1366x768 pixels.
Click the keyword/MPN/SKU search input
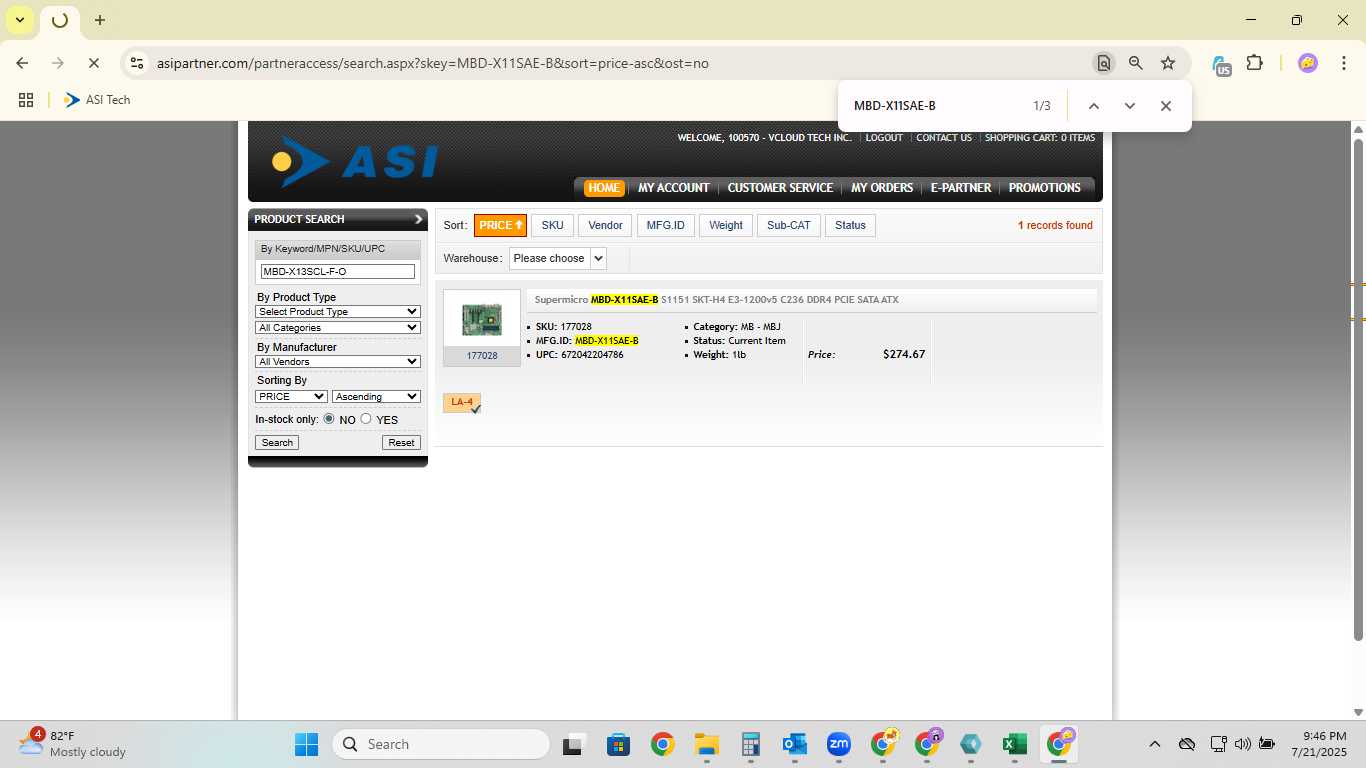338,272
